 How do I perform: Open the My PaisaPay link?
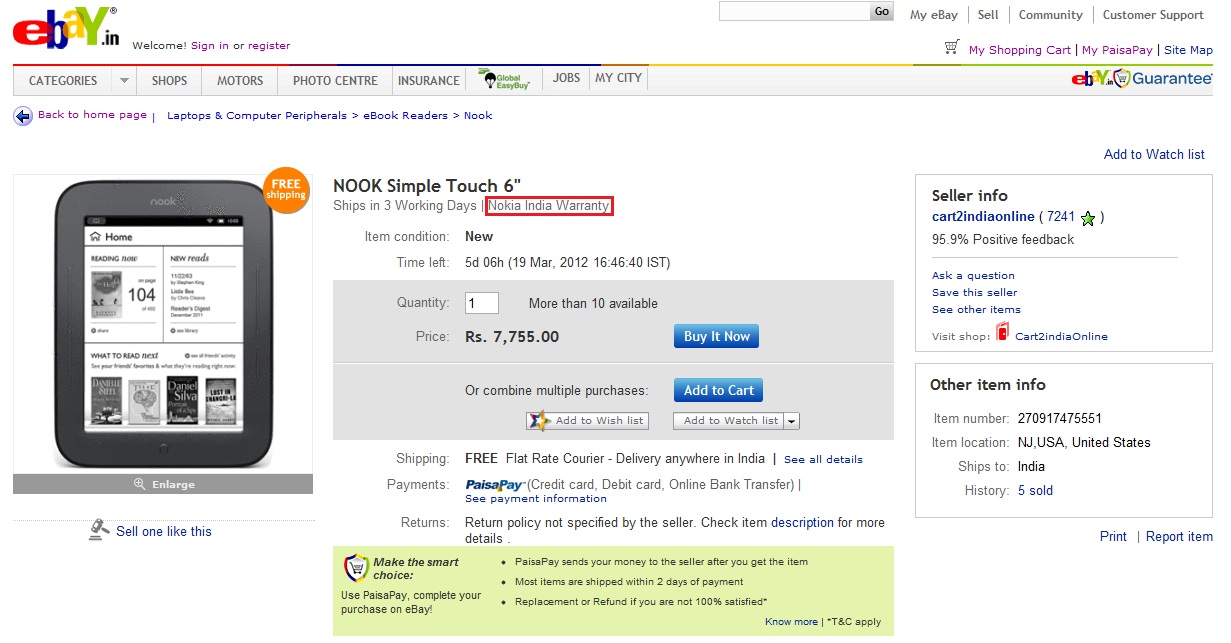pos(1117,50)
